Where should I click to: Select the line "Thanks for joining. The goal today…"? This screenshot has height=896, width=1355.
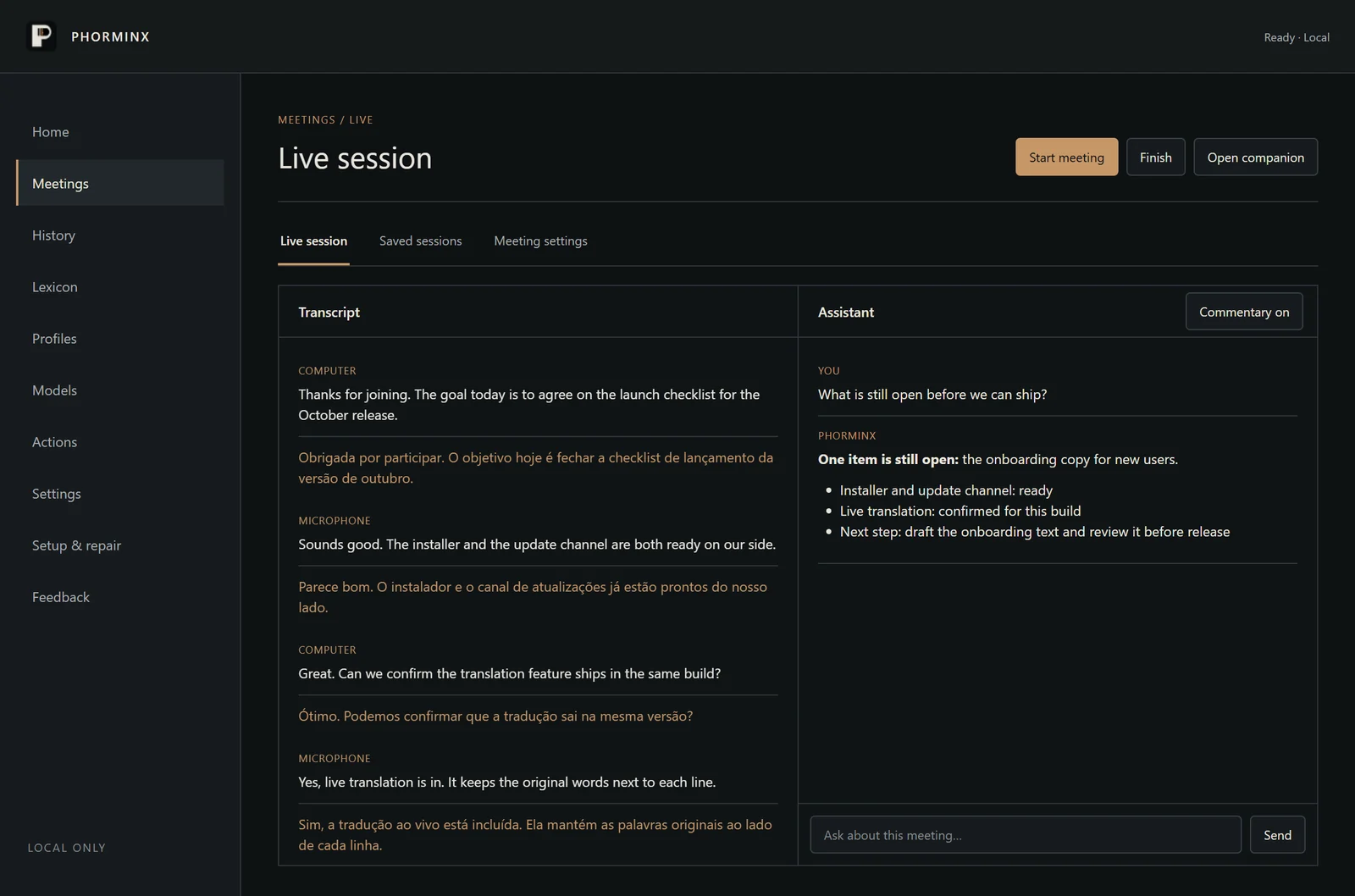tap(528, 405)
